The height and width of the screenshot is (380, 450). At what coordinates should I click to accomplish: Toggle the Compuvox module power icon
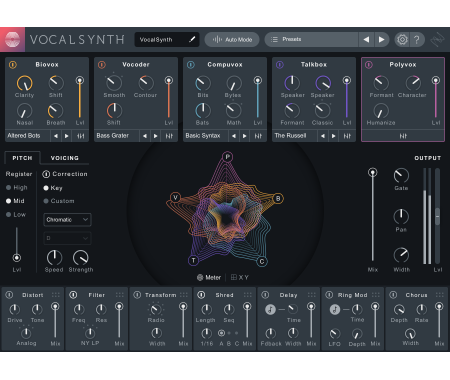point(191,65)
